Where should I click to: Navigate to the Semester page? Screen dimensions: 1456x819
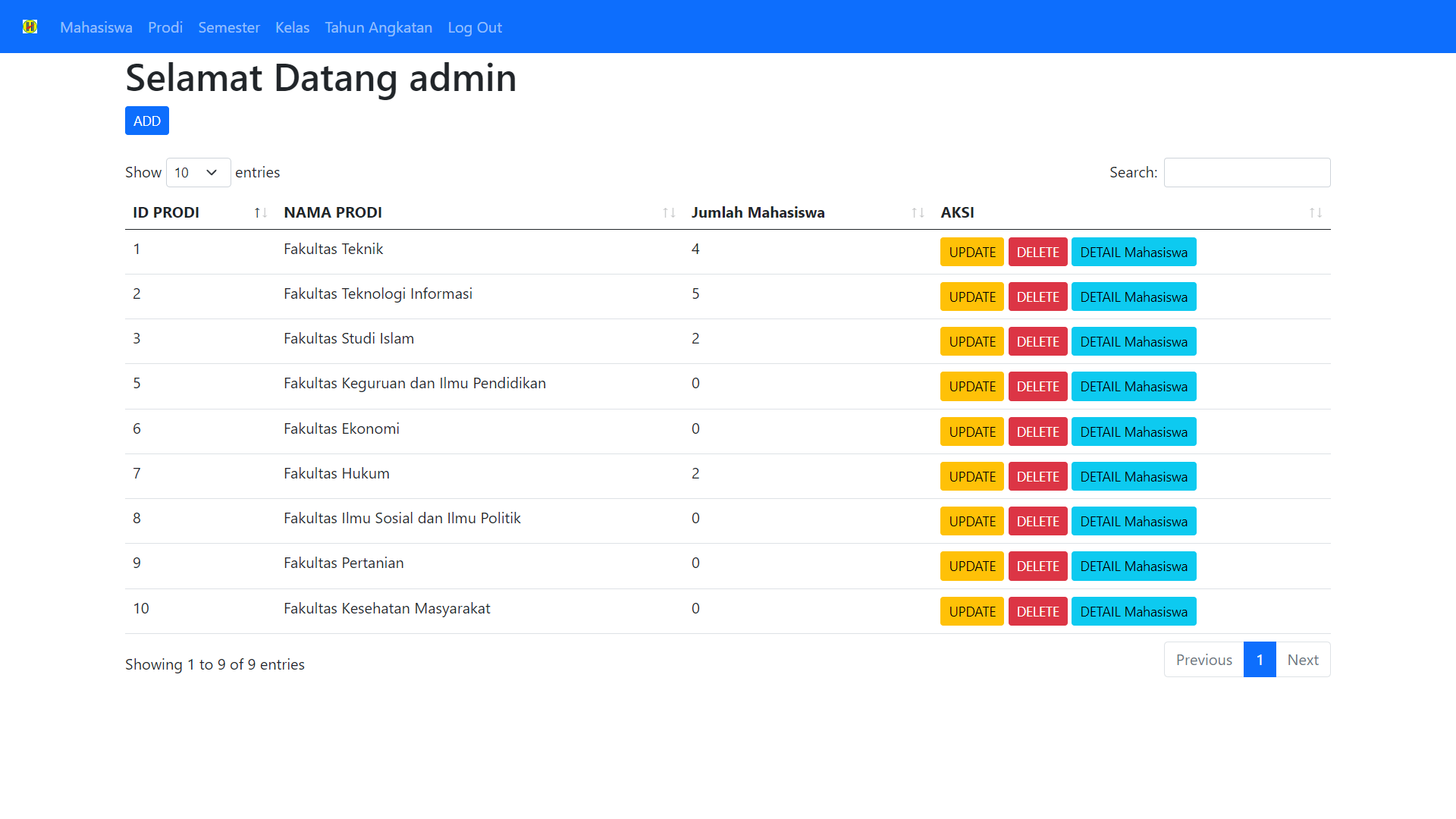tap(228, 27)
